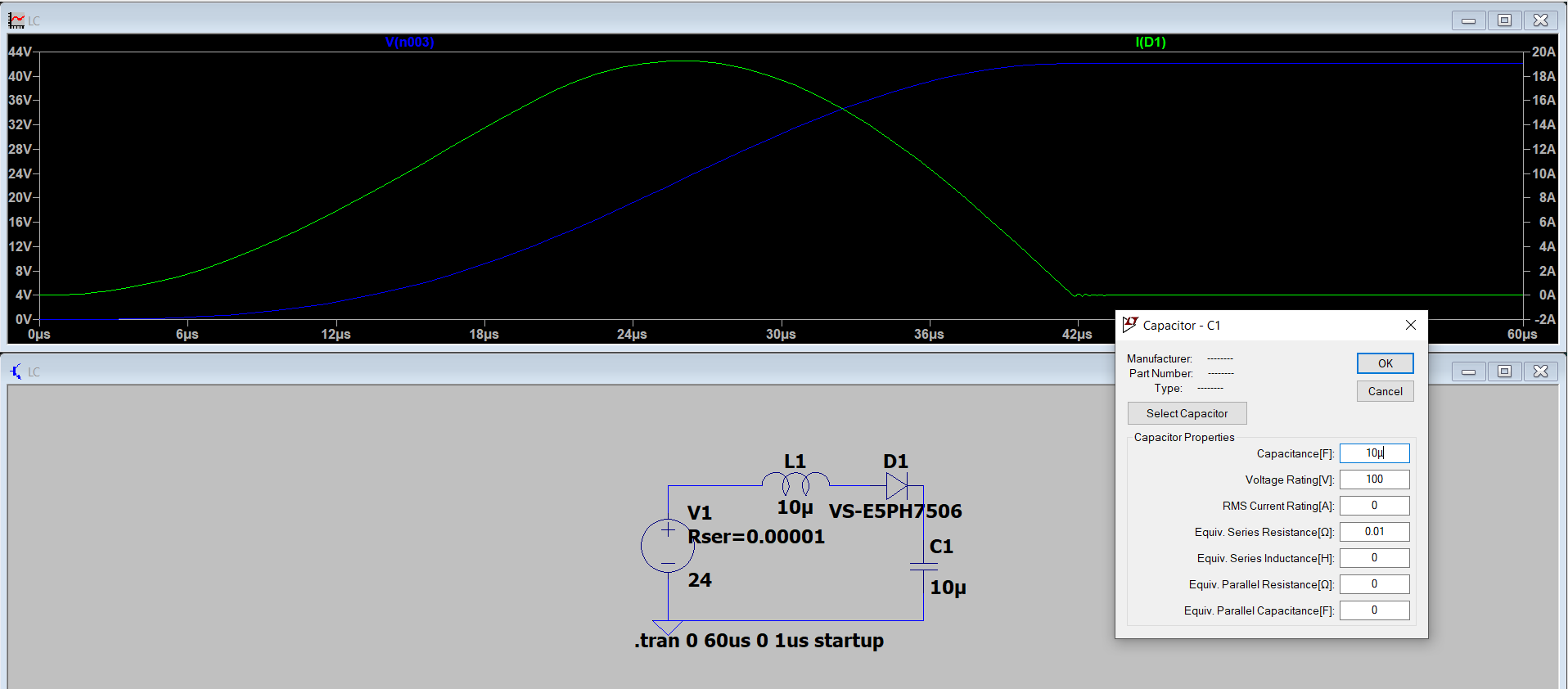The height and width of the screenshot is (689, 1568).
Task: Click the D1 reference label in schematic
Action: click(895, 462)
